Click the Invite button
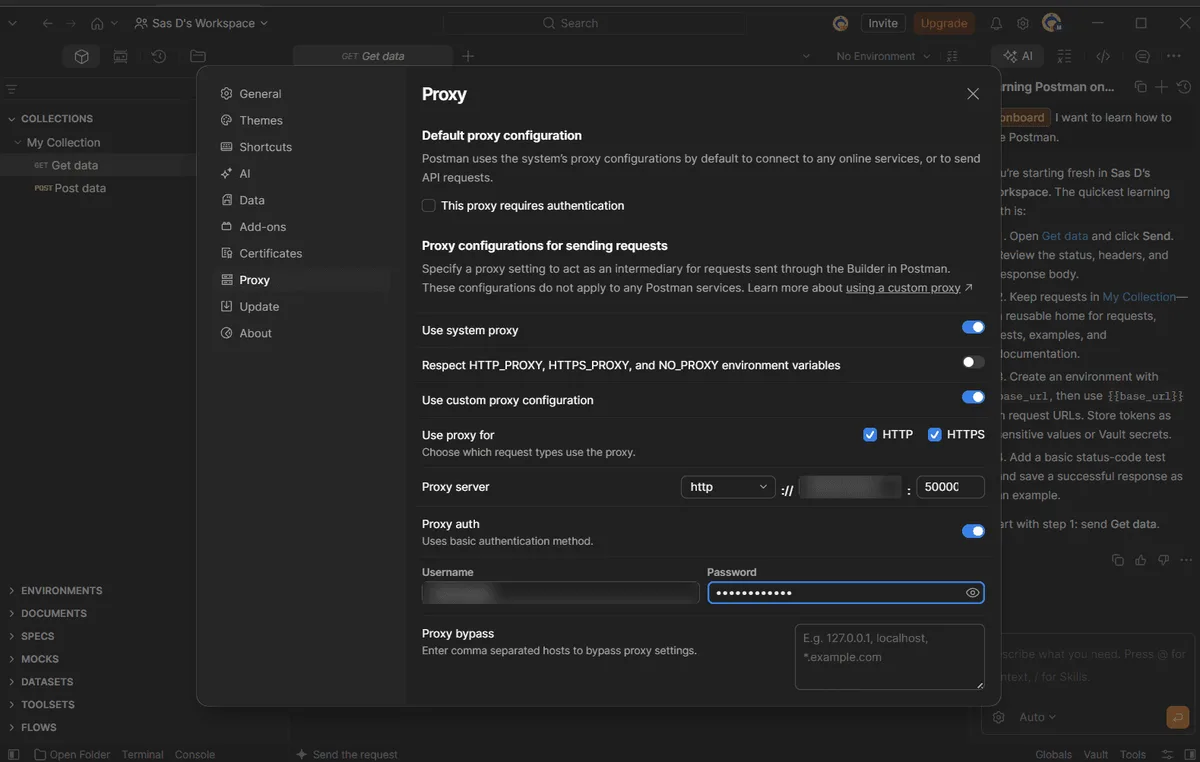Viewport: 1200px width, 762px height. (x=883, y=23)
